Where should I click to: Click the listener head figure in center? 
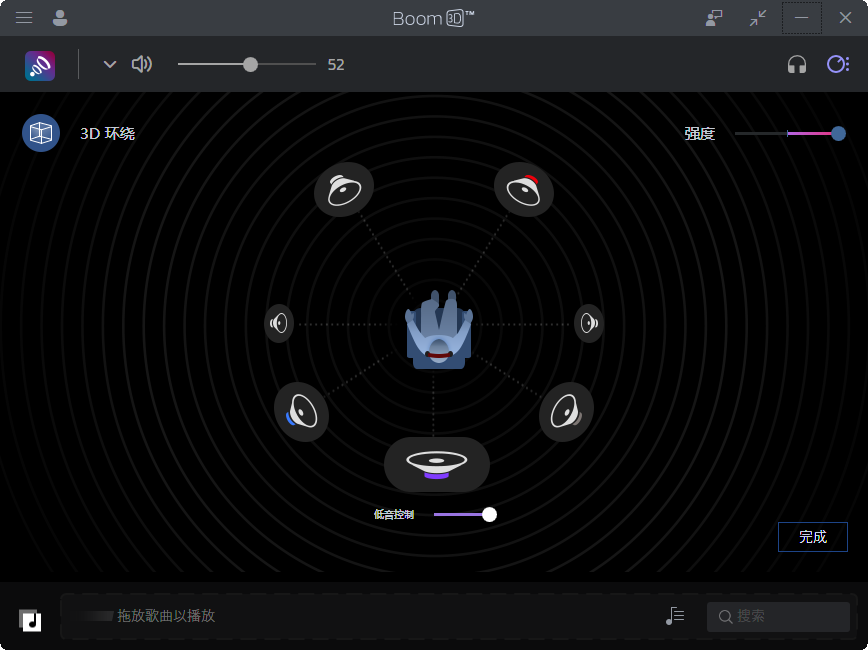coord(439,329)
